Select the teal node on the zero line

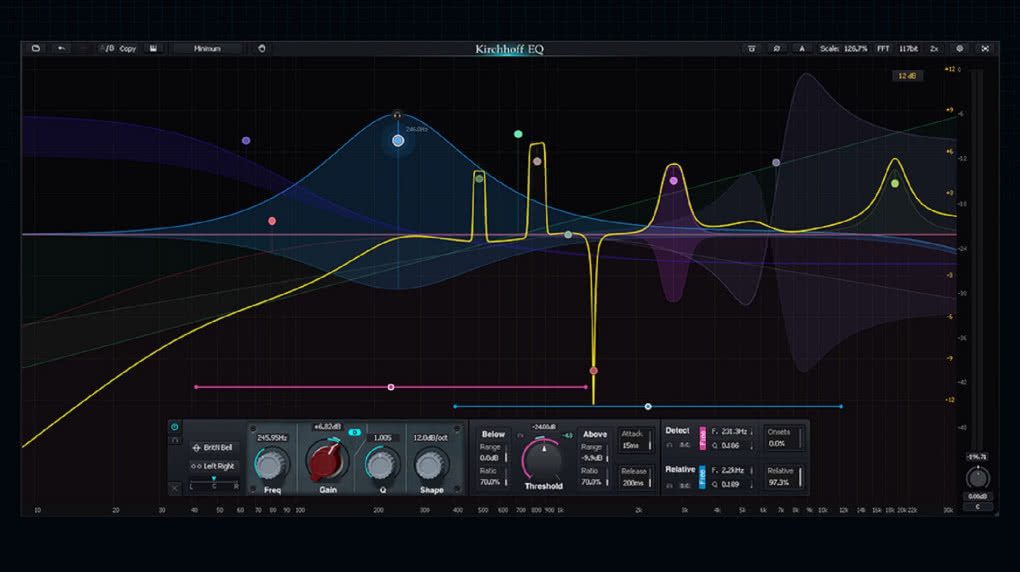point(568,234)
